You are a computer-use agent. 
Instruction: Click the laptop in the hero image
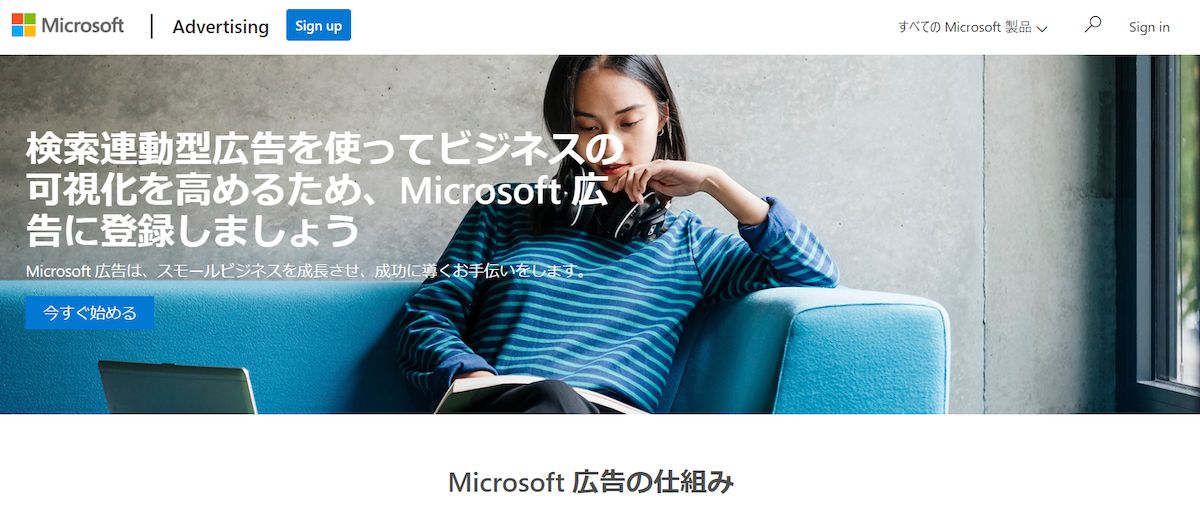click(x=177, y=387)
